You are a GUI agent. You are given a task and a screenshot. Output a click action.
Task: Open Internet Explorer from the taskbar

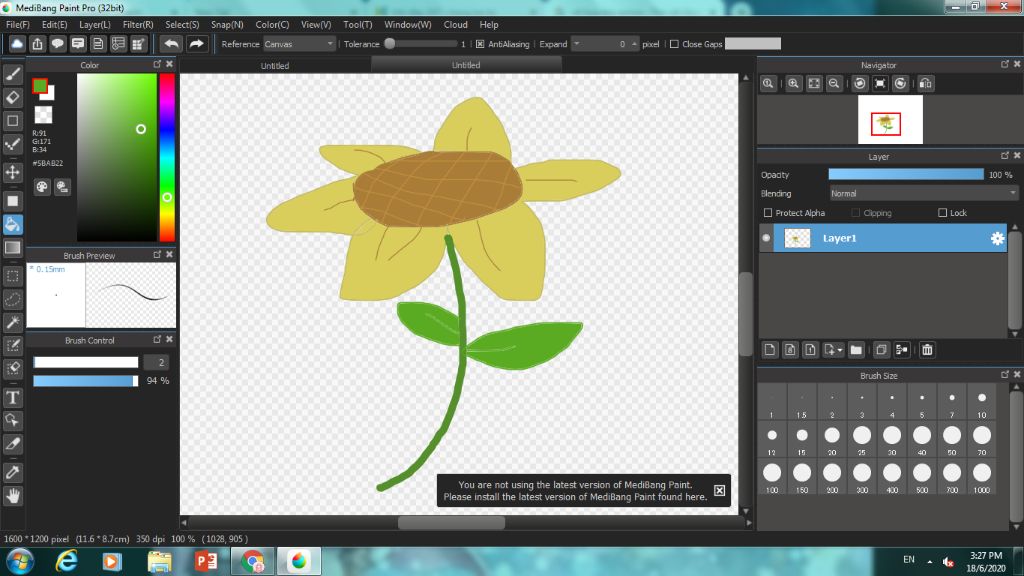click(x=66, y=561)
